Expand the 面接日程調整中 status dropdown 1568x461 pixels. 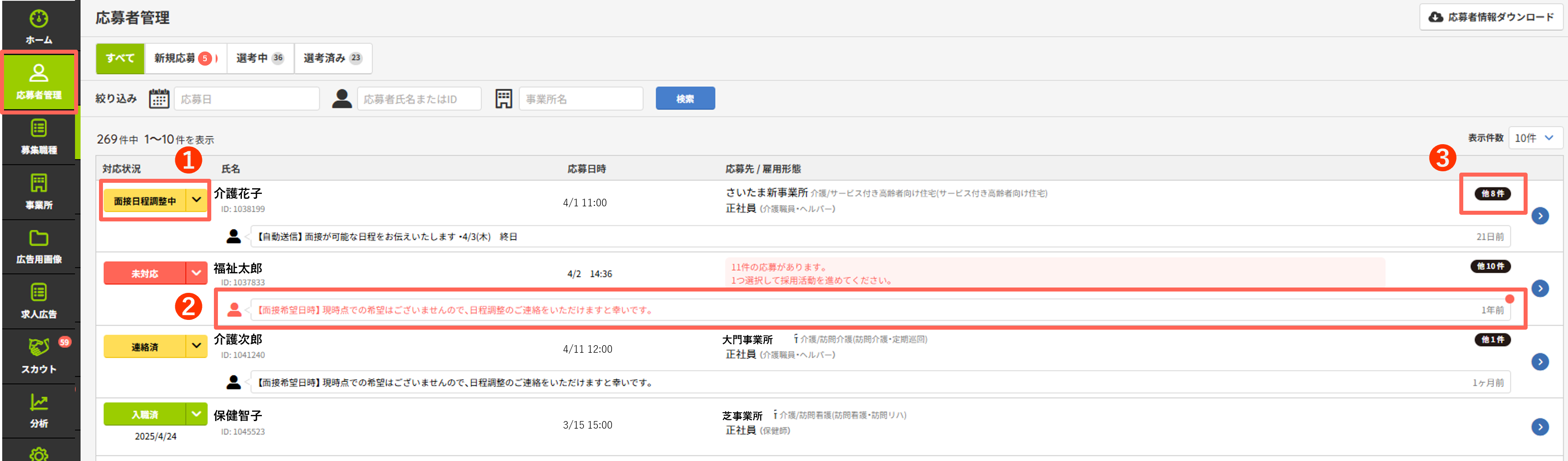coord(196,200)
